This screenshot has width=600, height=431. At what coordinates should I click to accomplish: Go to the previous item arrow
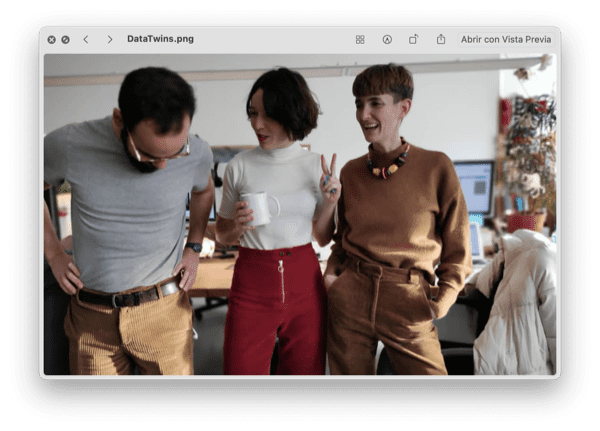[x=86, y=39]
